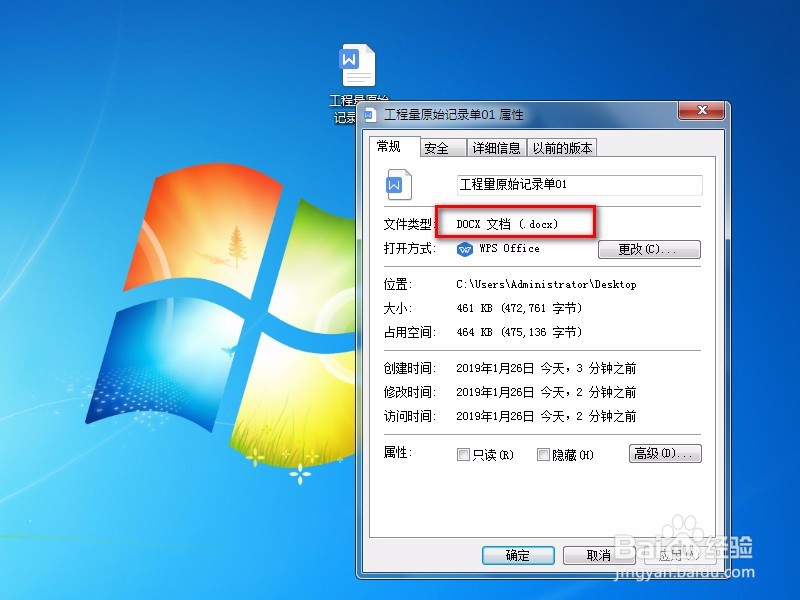Screen dimensions: 800x600
Task: Click the 更改(C)... button
Action: click(x=649, y=249)
